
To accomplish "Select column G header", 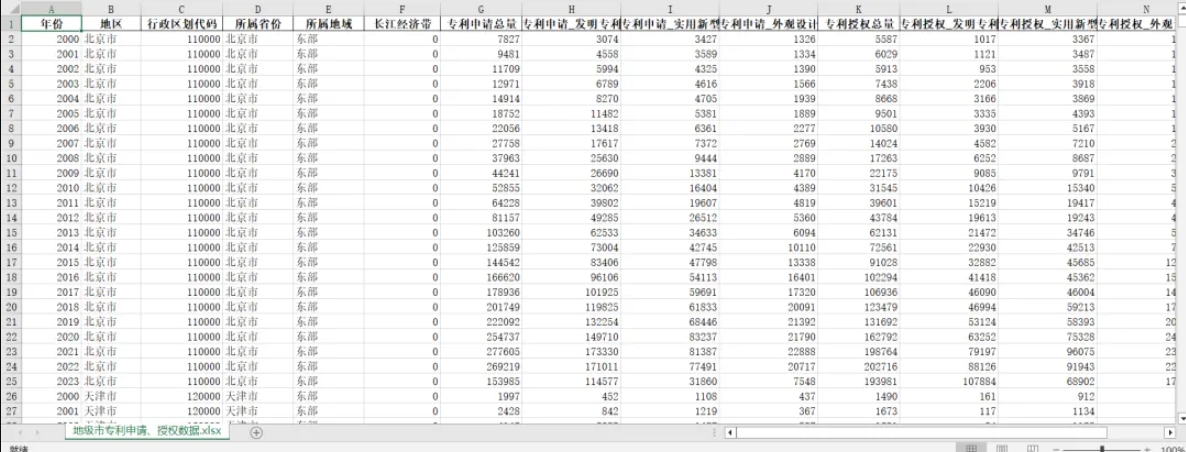I will (480, 9).
